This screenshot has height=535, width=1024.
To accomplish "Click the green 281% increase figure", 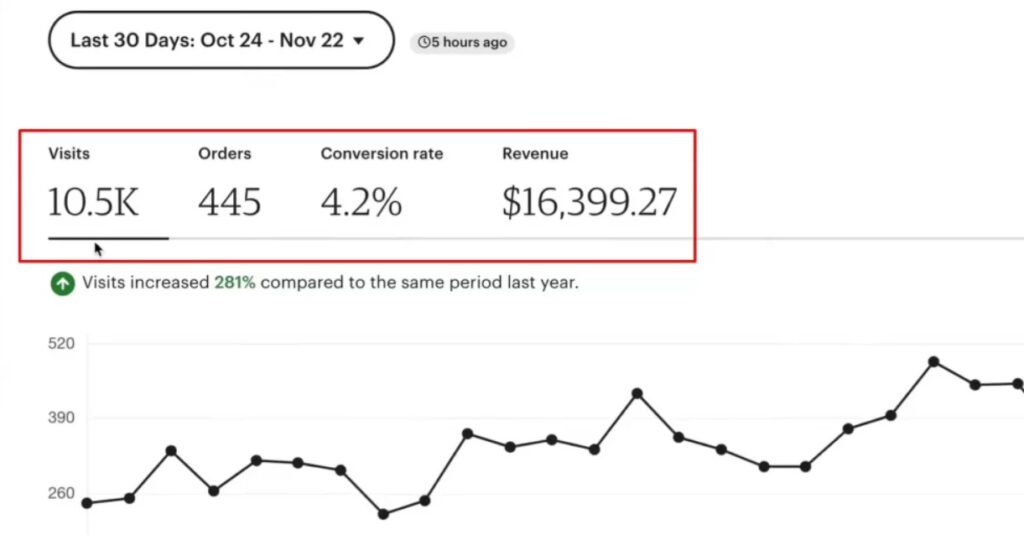I will [x=235, y=283].
